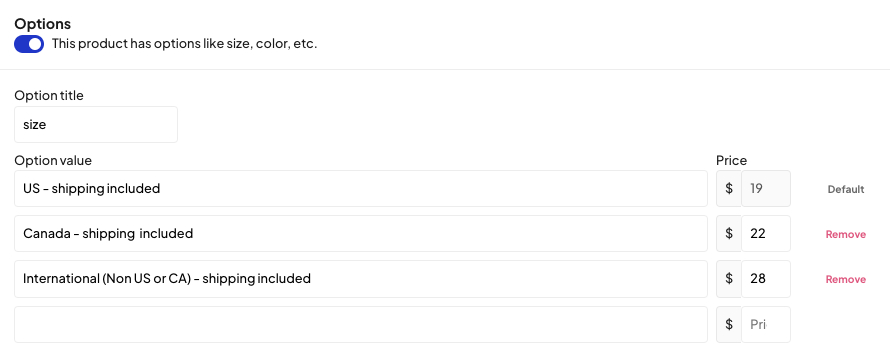The width and height of the screenshot is (890, 363).
Task: Select the price field showing 28
Action: click(x=766, y=279)
